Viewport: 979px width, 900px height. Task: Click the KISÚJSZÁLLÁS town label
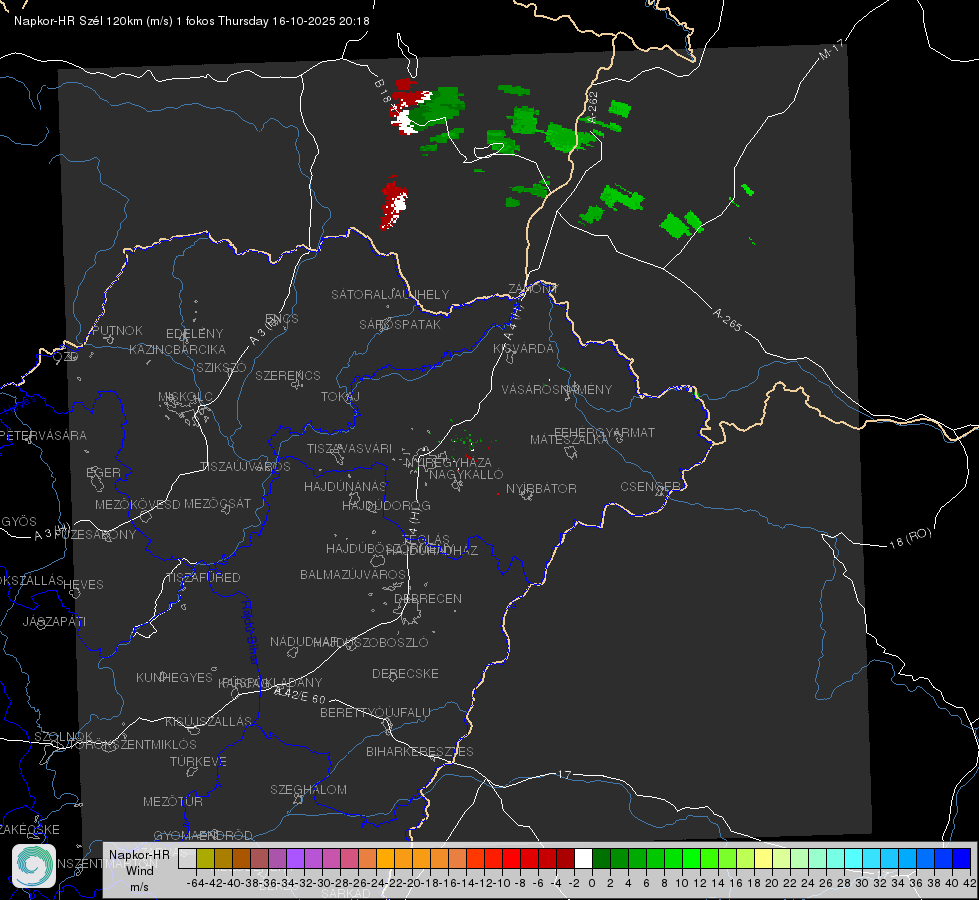pos(208,721)
